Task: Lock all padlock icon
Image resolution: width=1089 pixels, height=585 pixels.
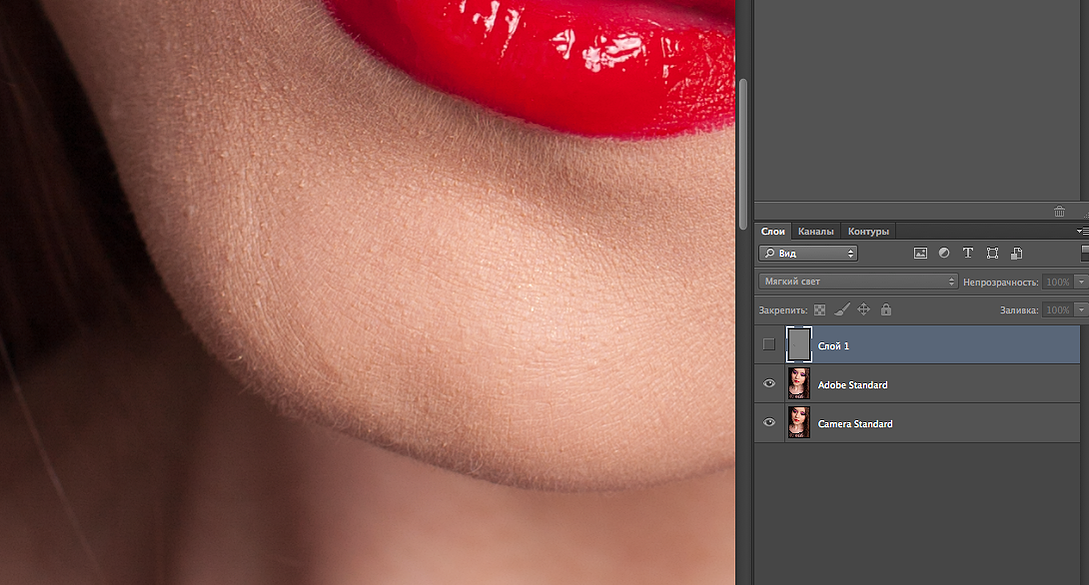Action: tap(886, 310)
